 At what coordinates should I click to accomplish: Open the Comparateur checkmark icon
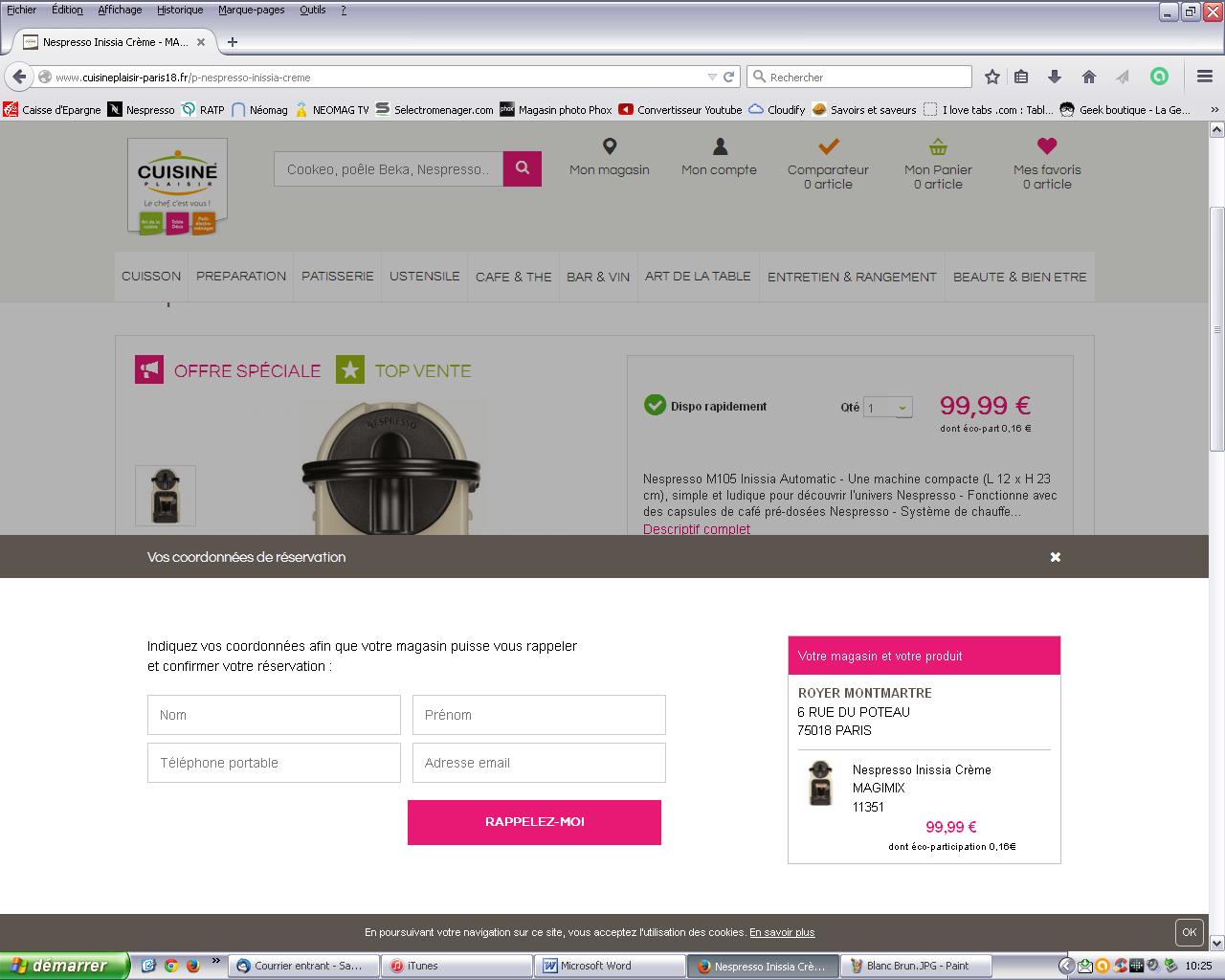click(x=829, y=146)
